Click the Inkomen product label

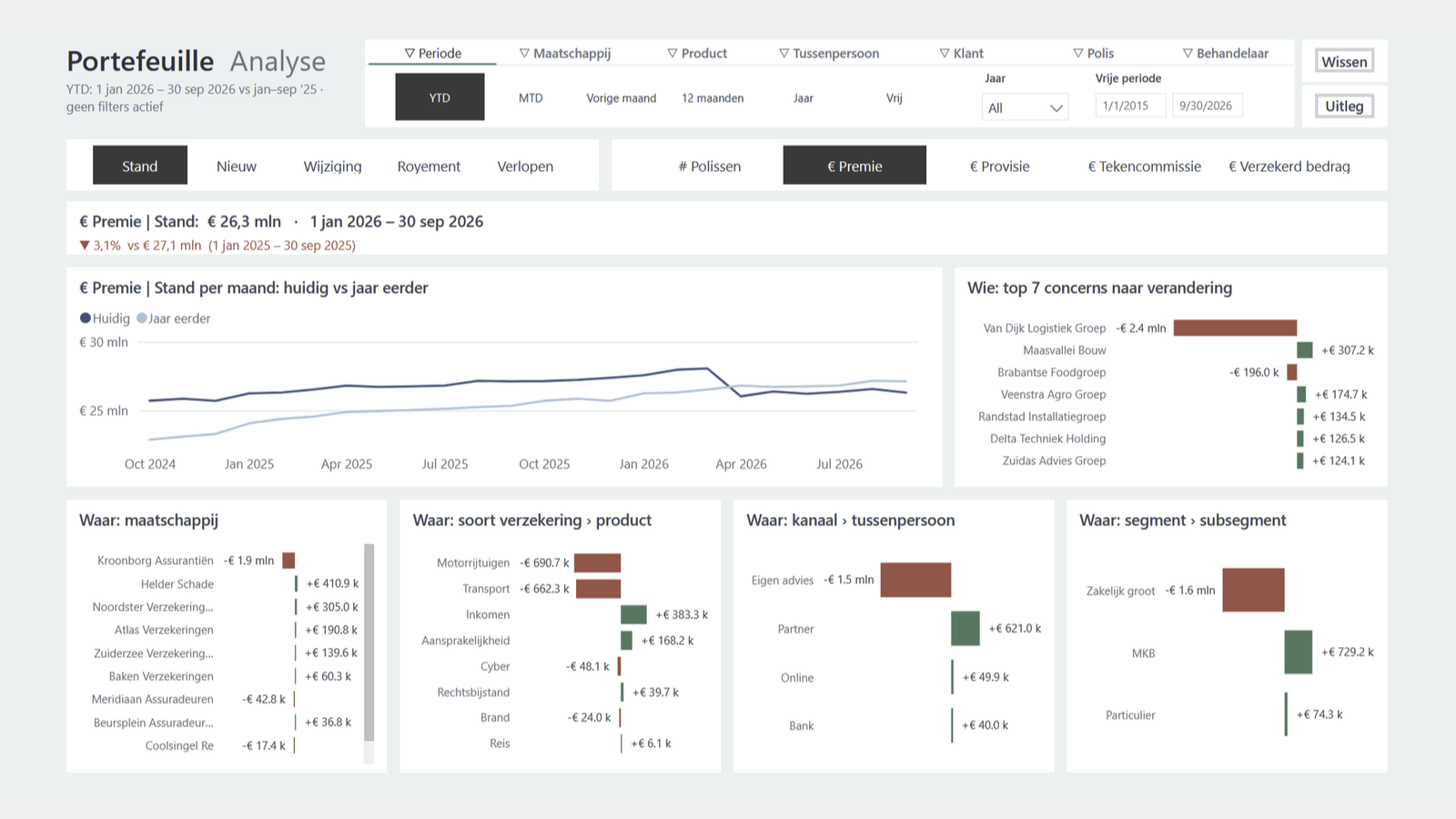pos(488,615)
